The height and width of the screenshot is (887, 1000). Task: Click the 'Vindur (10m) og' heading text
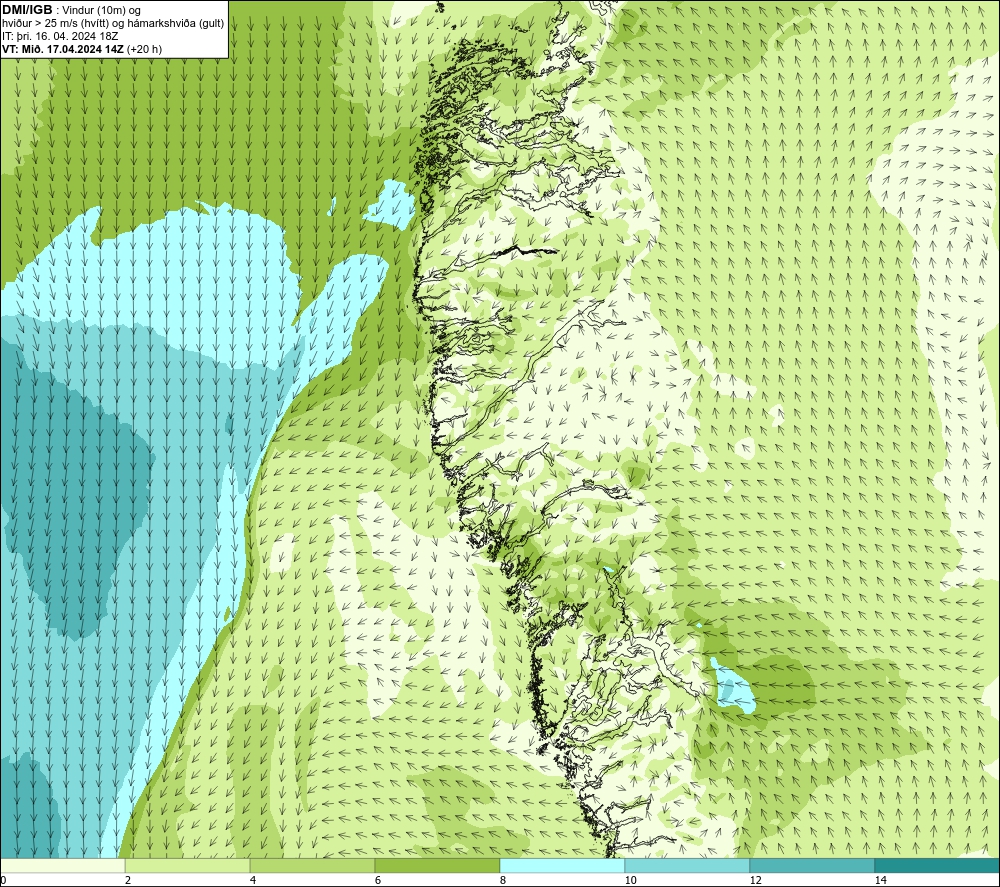[x=101, y=11]
